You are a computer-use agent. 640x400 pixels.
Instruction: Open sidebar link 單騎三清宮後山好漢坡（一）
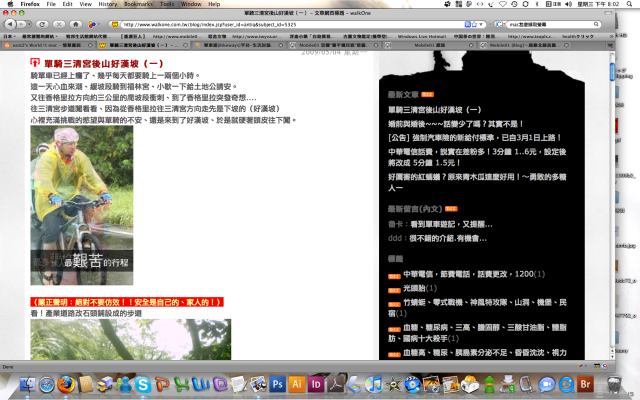coord(435,110)
